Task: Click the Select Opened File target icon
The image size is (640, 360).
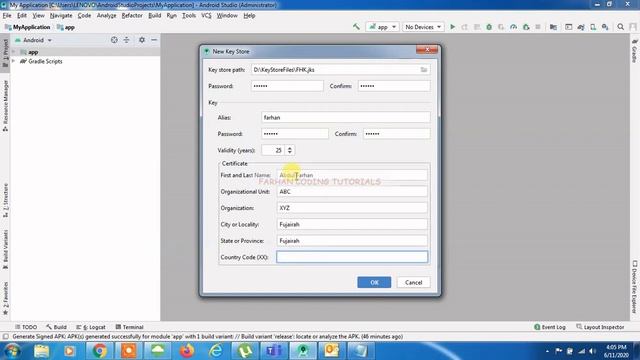Action: point(114,40)
